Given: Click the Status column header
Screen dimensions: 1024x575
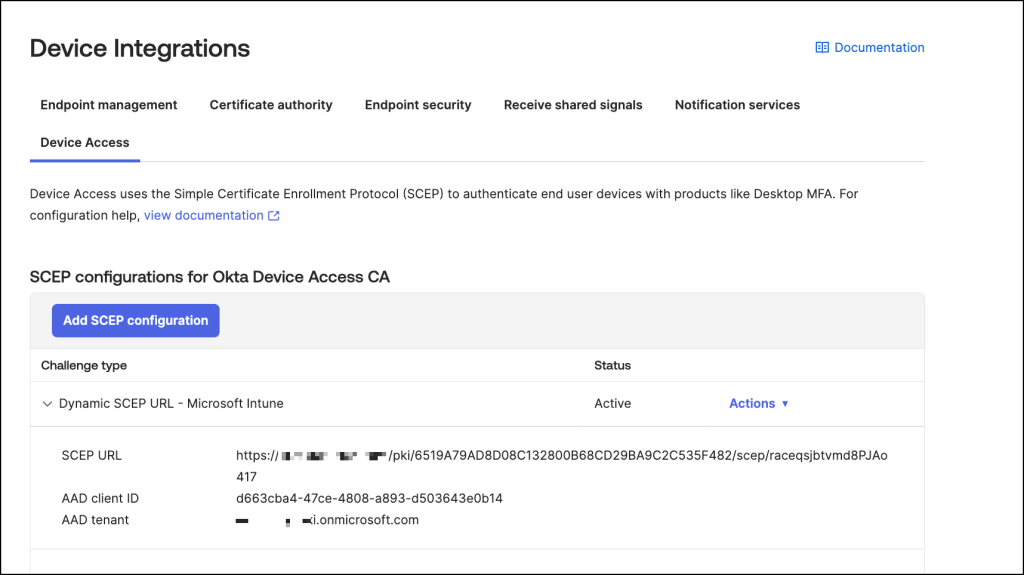Looking at the screenshot, I should [x=612, y=366].
